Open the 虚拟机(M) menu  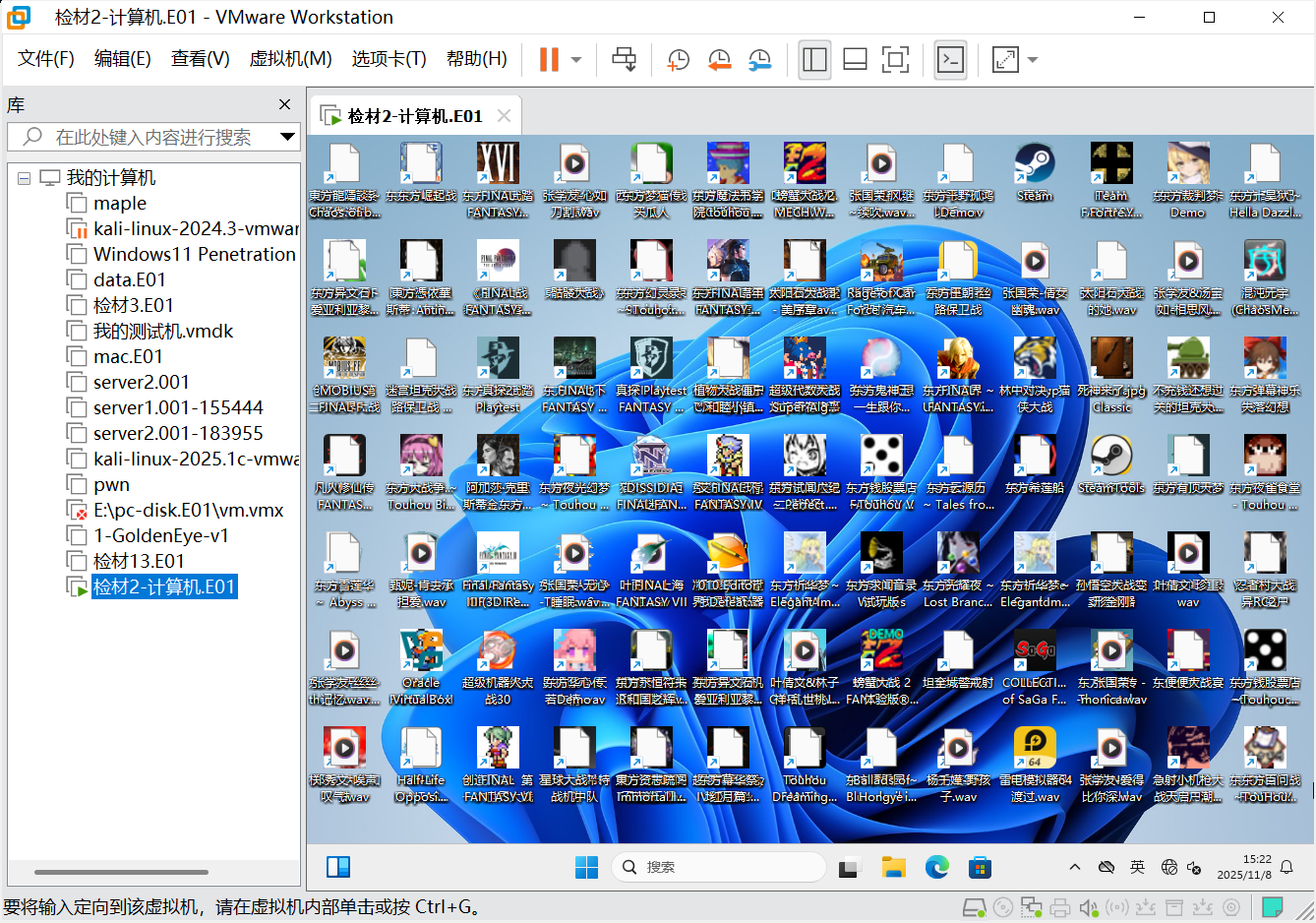click(291, 59)
